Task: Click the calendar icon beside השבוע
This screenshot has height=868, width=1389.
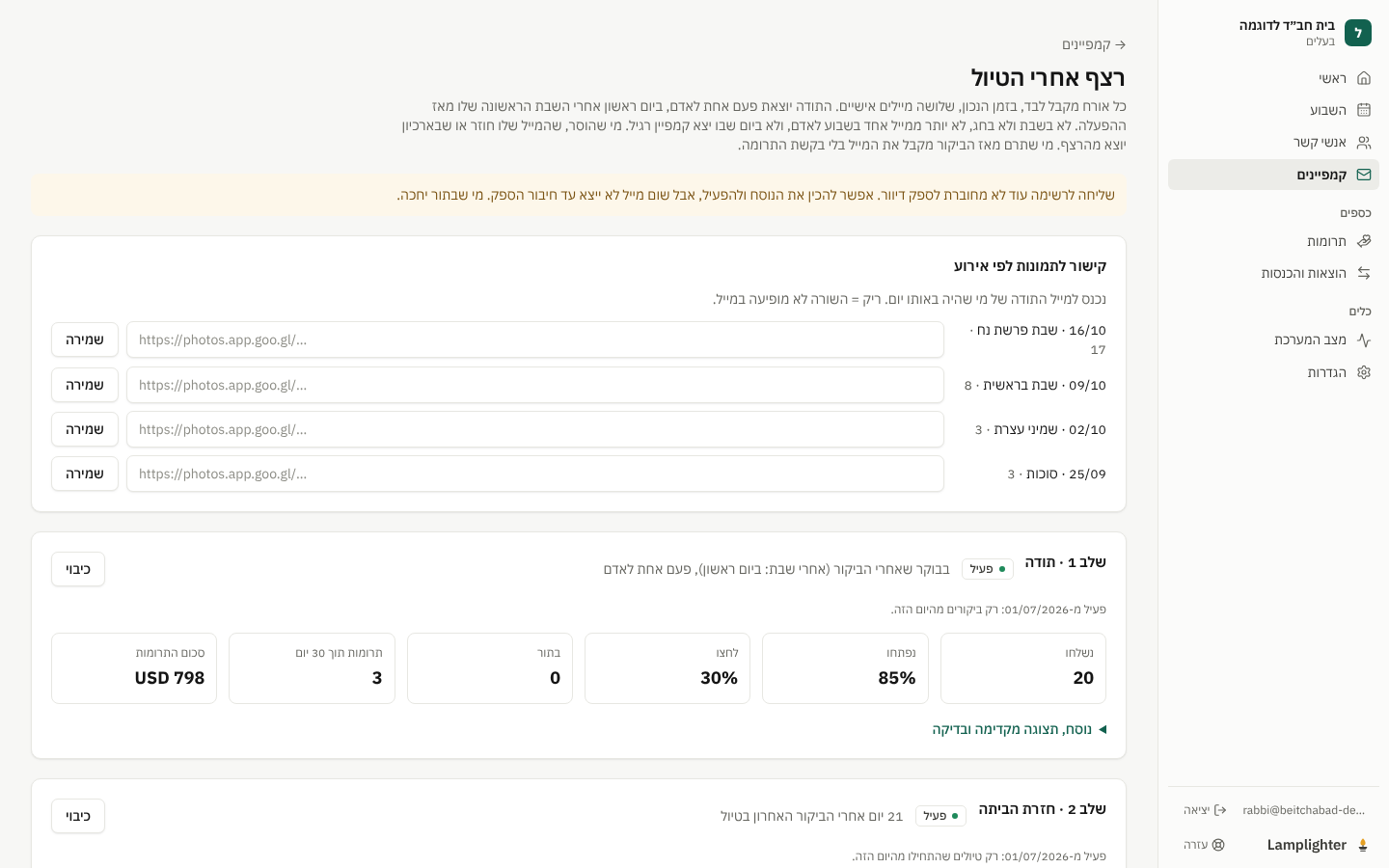Action: pos(1364,110)
